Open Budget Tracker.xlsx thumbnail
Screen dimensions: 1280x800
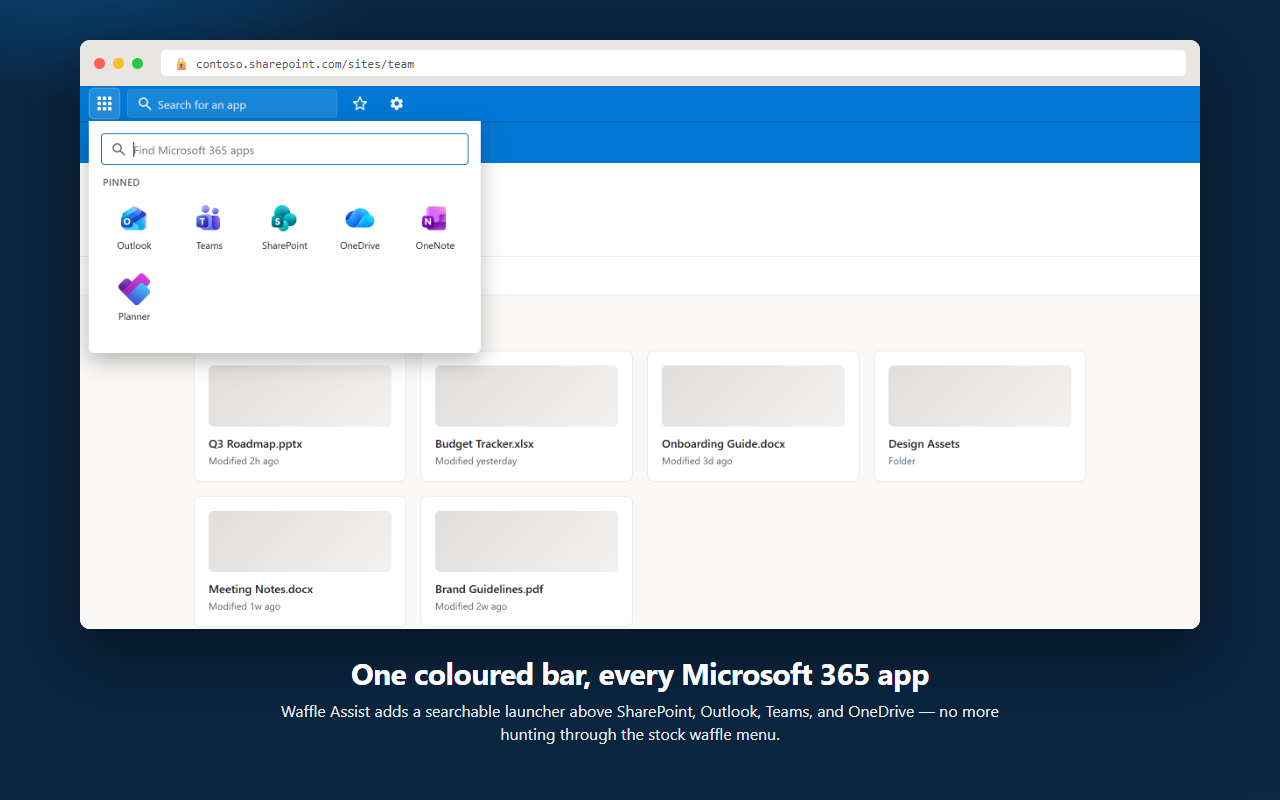527,396
